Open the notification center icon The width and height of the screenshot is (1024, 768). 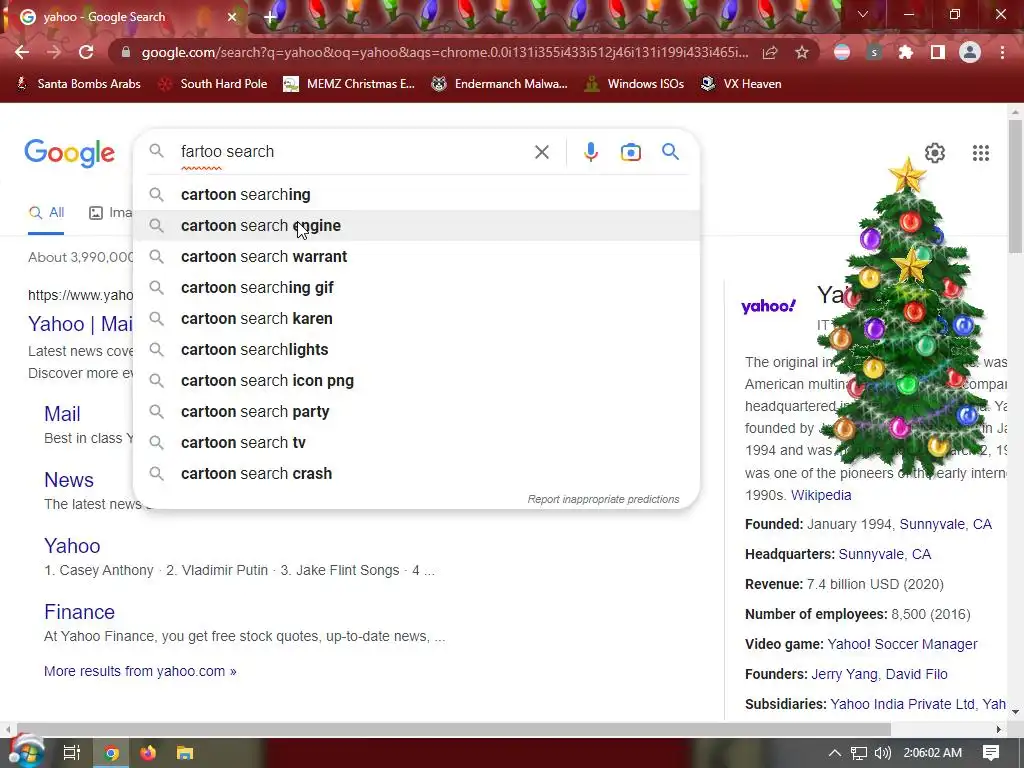(991, 753)
